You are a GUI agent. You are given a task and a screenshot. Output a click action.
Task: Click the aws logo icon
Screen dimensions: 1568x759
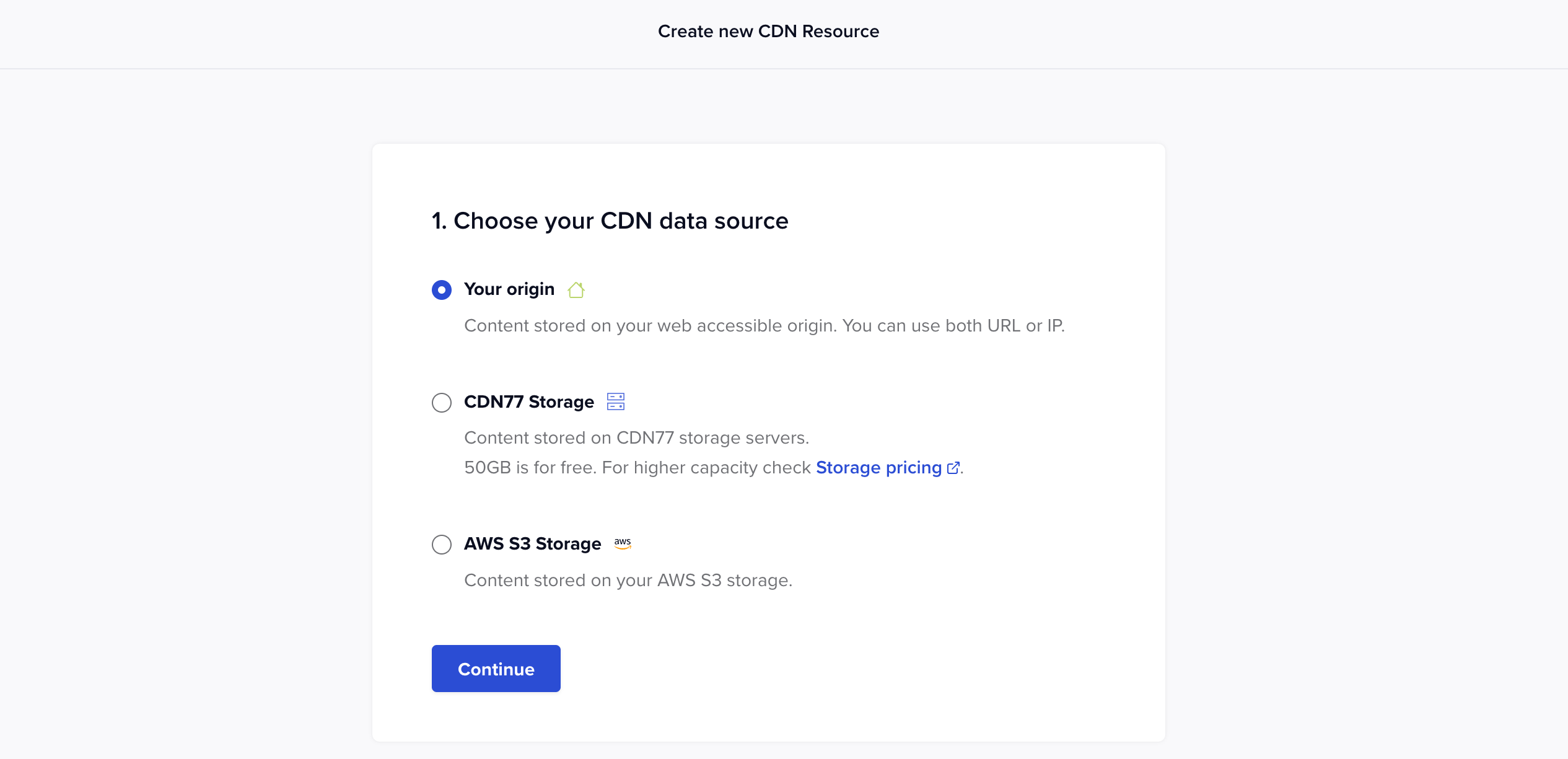[x=623, y=543]
